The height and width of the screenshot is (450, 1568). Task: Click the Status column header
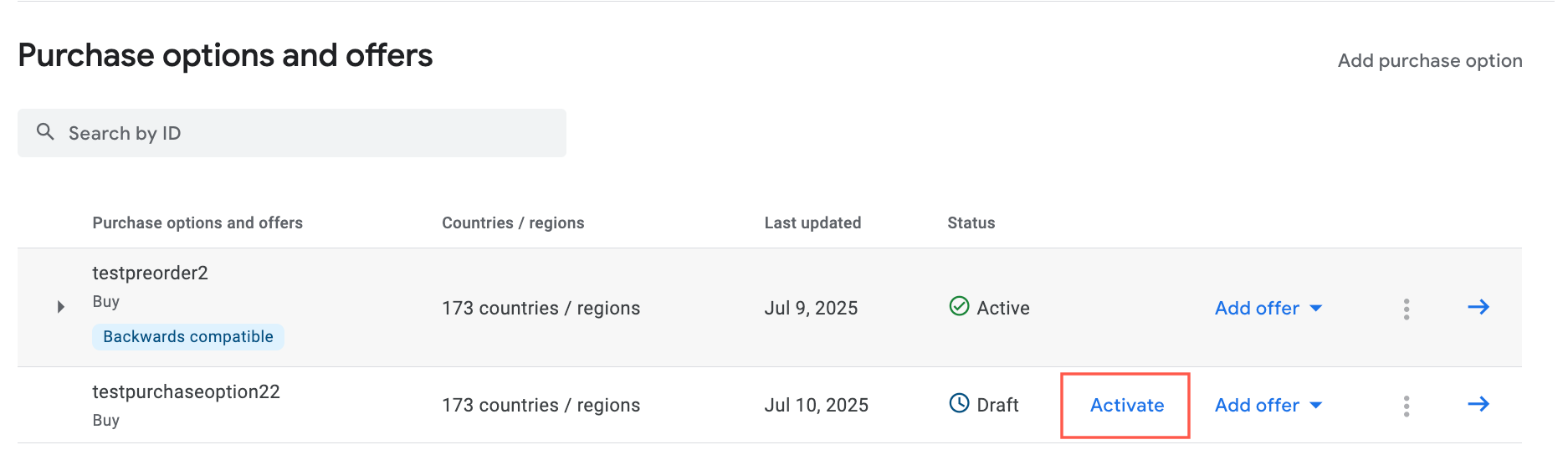click(971, 222)
